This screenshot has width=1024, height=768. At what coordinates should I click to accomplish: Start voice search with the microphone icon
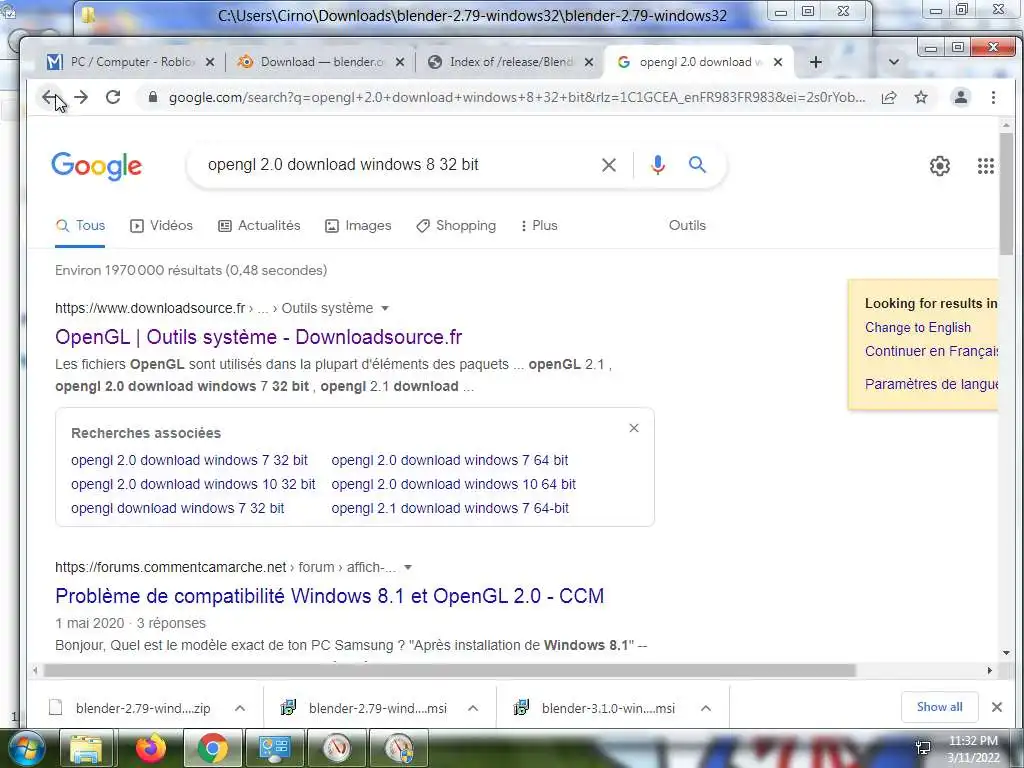coord(658,165)
